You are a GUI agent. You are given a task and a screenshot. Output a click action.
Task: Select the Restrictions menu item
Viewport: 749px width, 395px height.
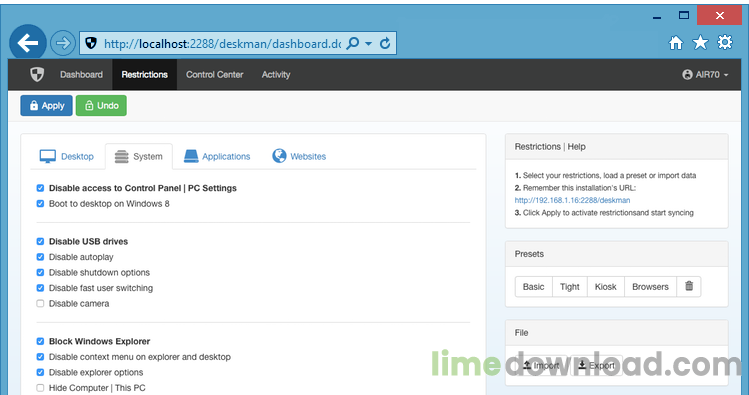[x=145, y=75]
